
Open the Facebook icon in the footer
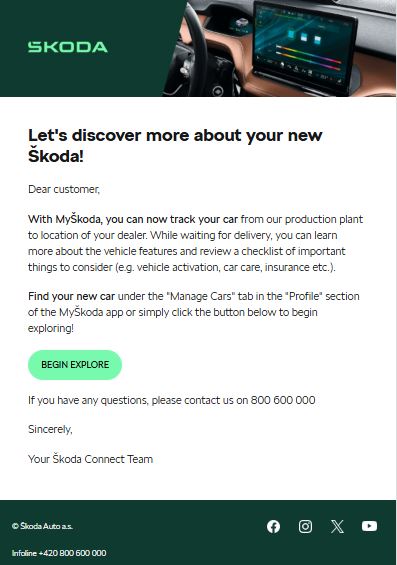pos(273,526)
